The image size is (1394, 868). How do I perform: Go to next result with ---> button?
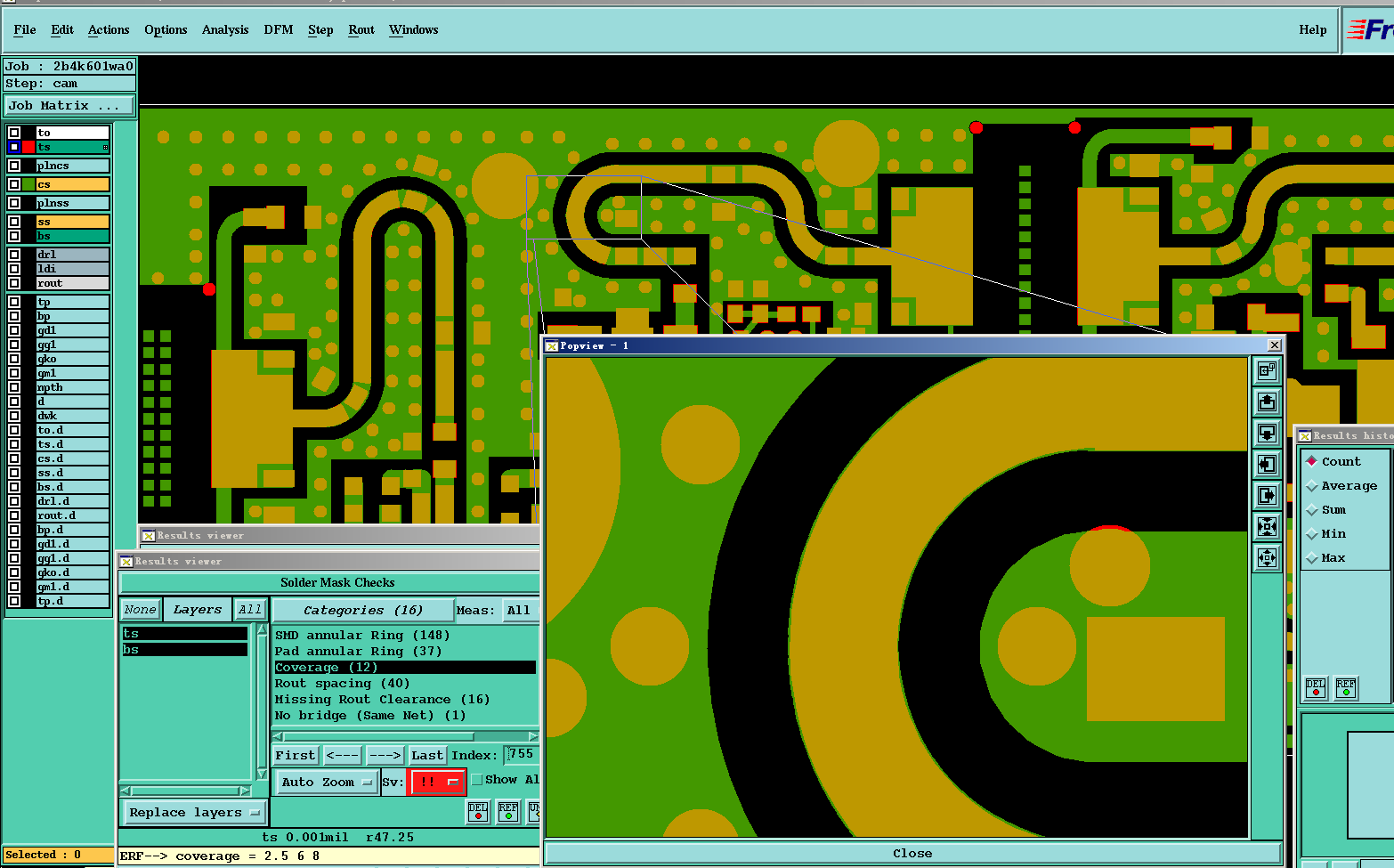(385, 755)
